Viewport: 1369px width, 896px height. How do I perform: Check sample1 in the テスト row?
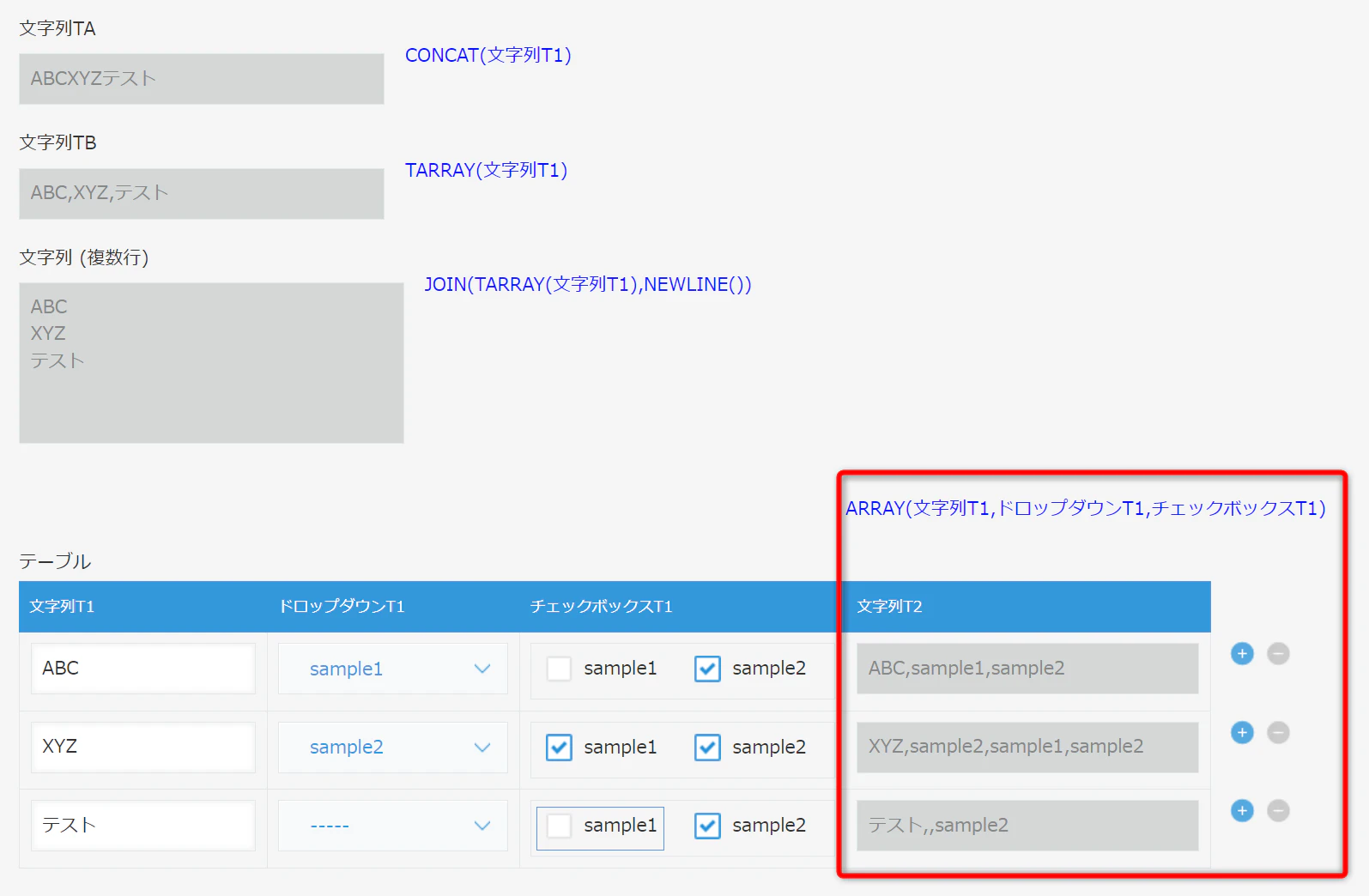tap(559, 826)
